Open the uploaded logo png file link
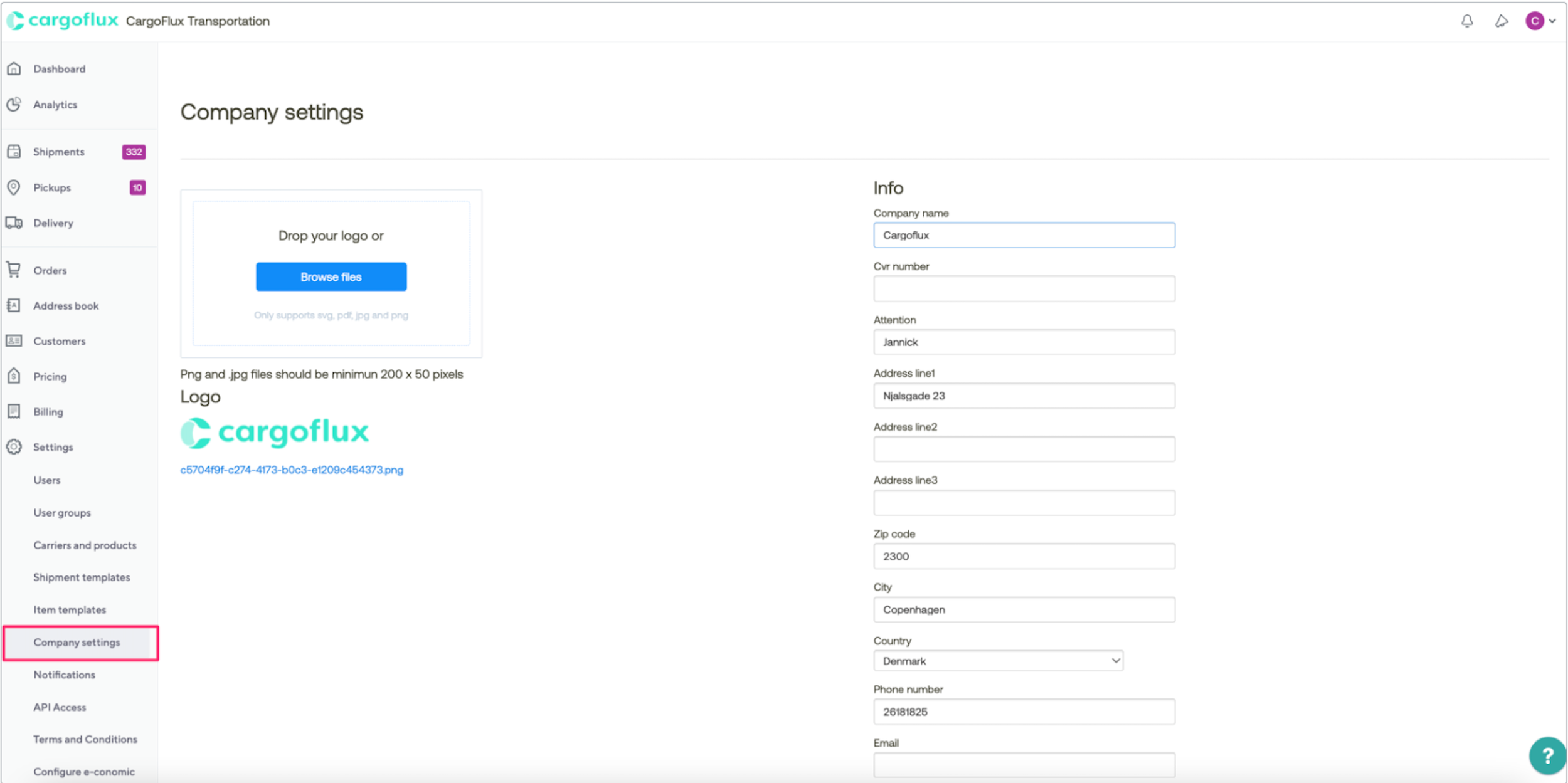 292,470
